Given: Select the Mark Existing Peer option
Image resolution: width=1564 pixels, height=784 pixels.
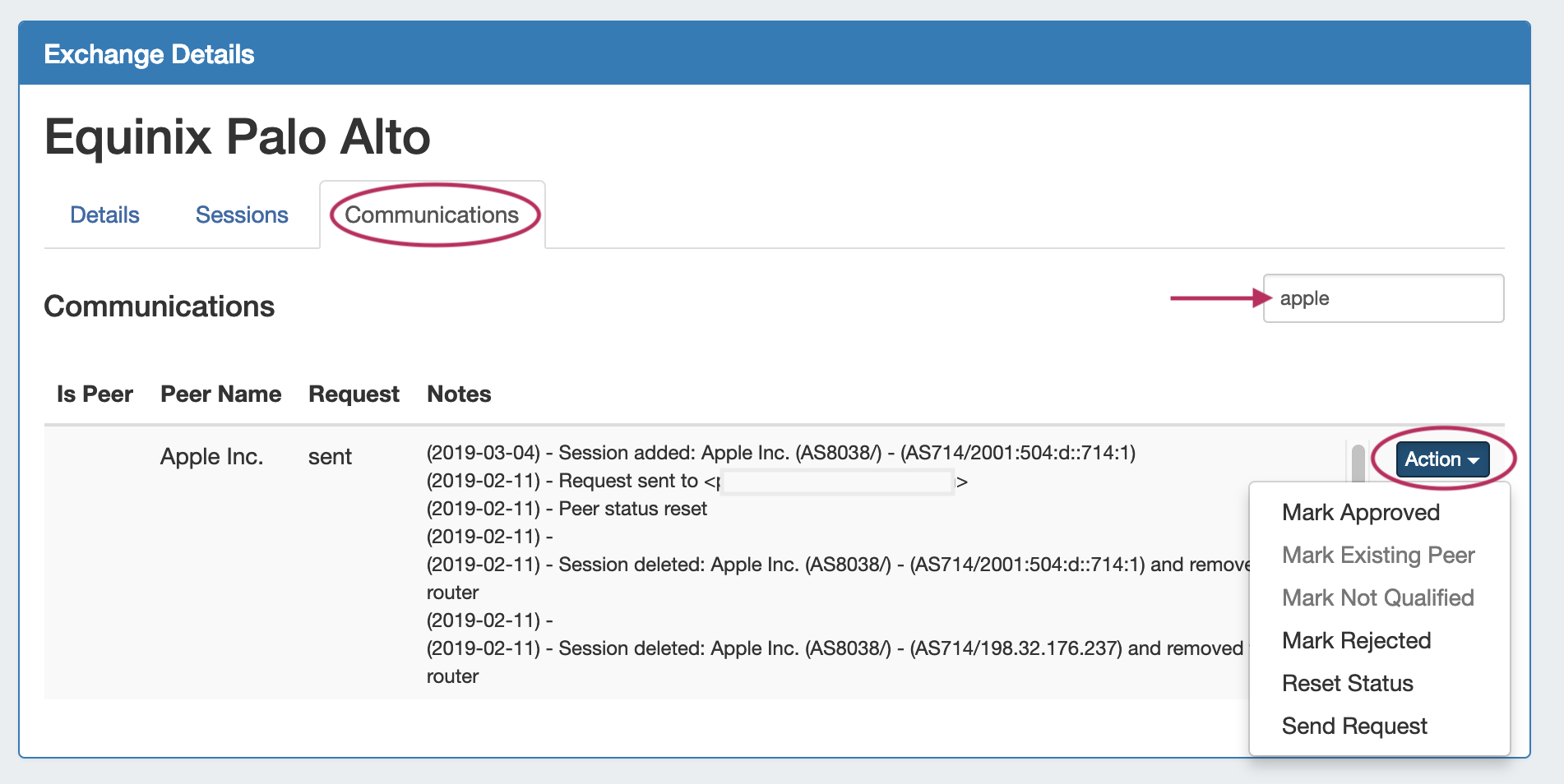Looking at the screenshot, I should (1377, 556).
